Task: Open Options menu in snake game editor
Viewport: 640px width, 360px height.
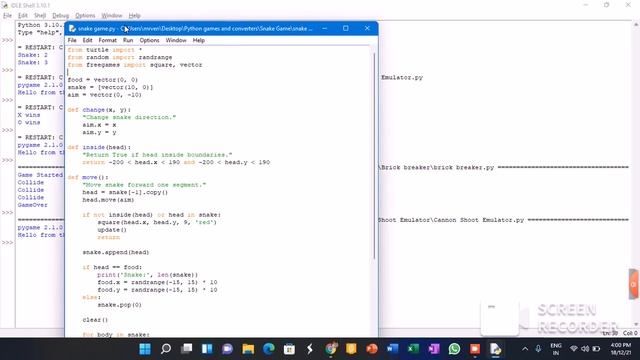Action: pos(149,40)
